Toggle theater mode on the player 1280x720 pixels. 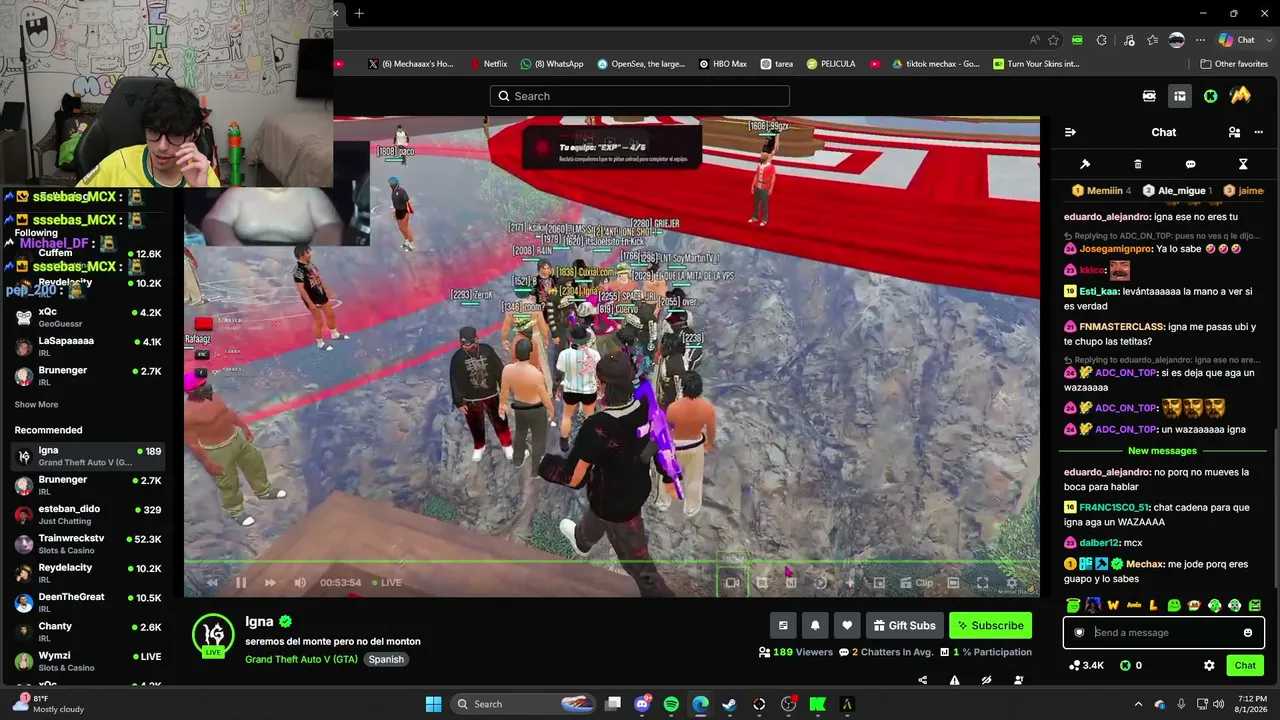click(x=953, y=583)
